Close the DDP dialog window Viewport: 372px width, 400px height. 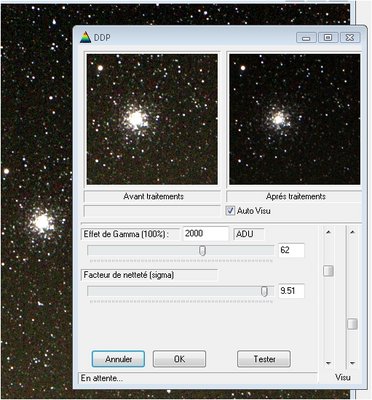[350, 37]
